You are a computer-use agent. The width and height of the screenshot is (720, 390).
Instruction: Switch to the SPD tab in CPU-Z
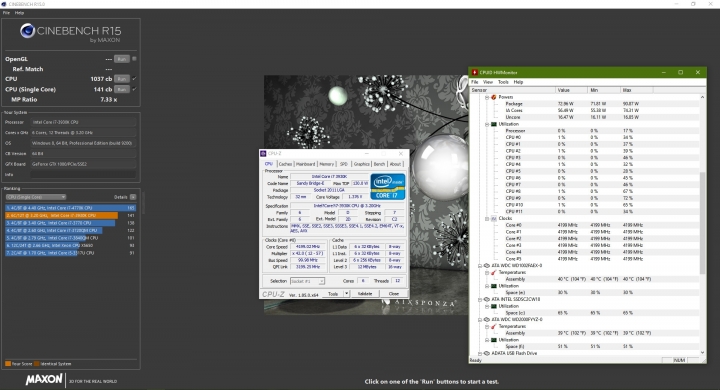tap(343, 164)
